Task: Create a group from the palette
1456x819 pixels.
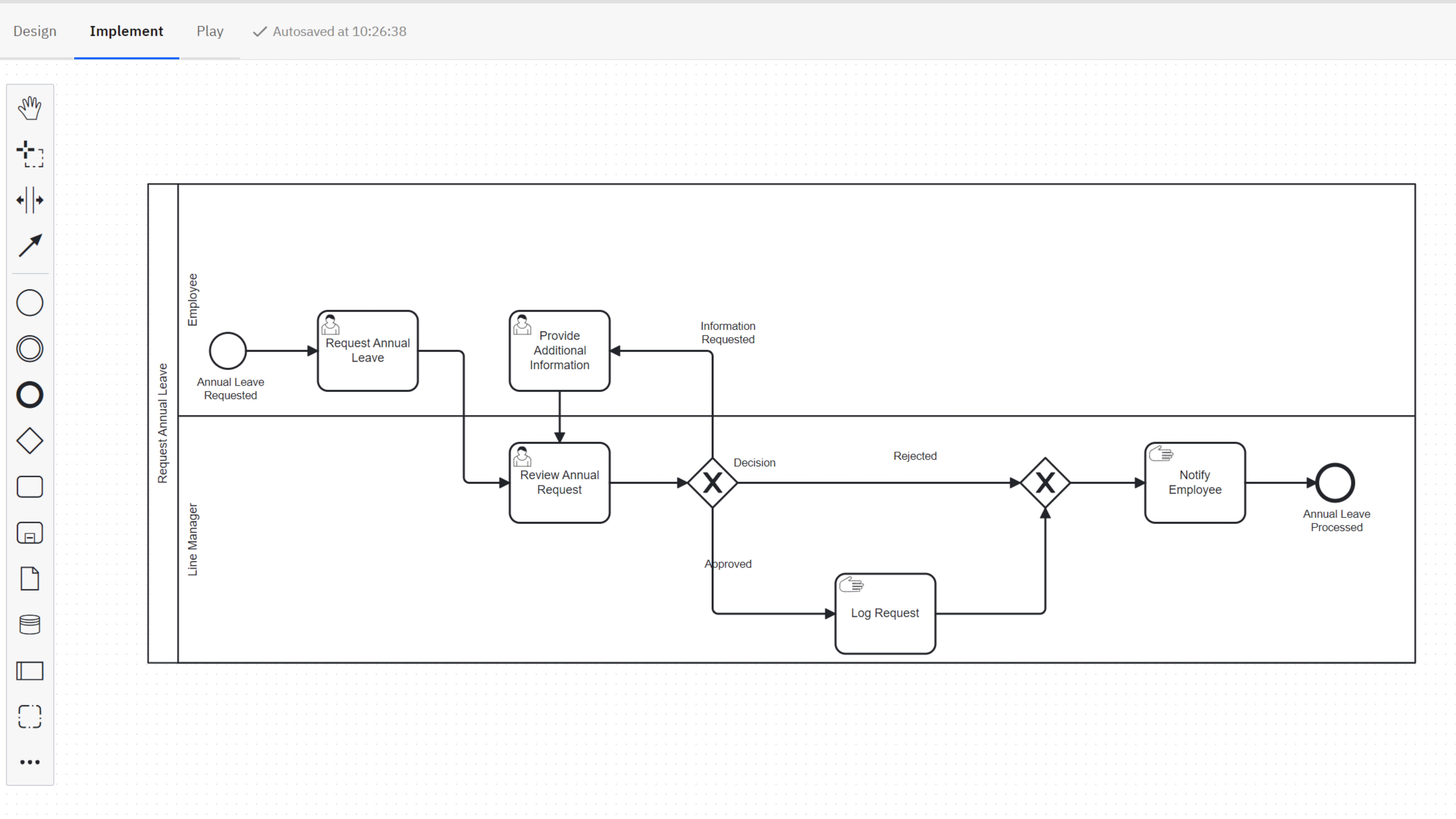Action: 29,717
